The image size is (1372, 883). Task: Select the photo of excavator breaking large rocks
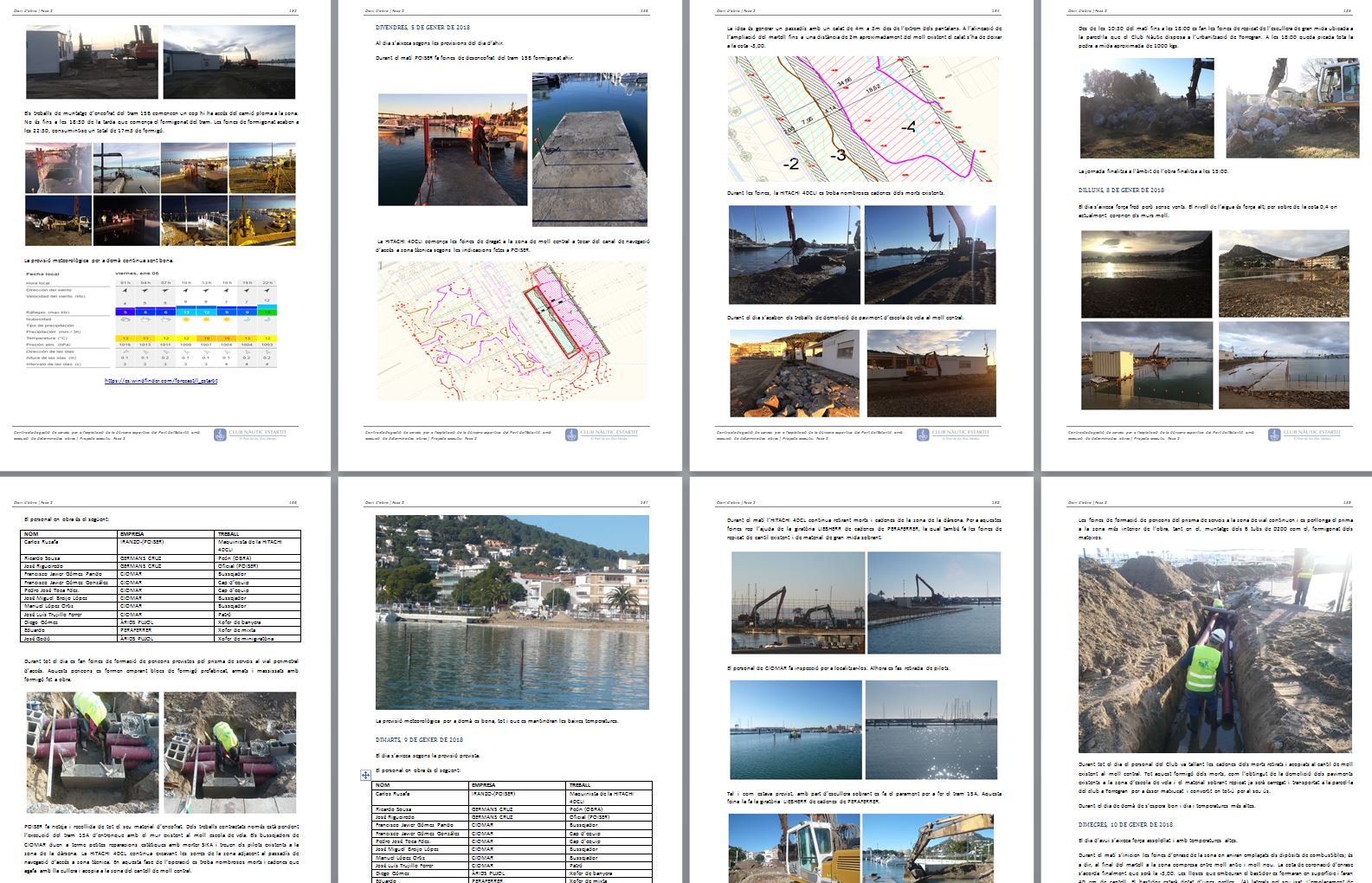pos(1285,108)
